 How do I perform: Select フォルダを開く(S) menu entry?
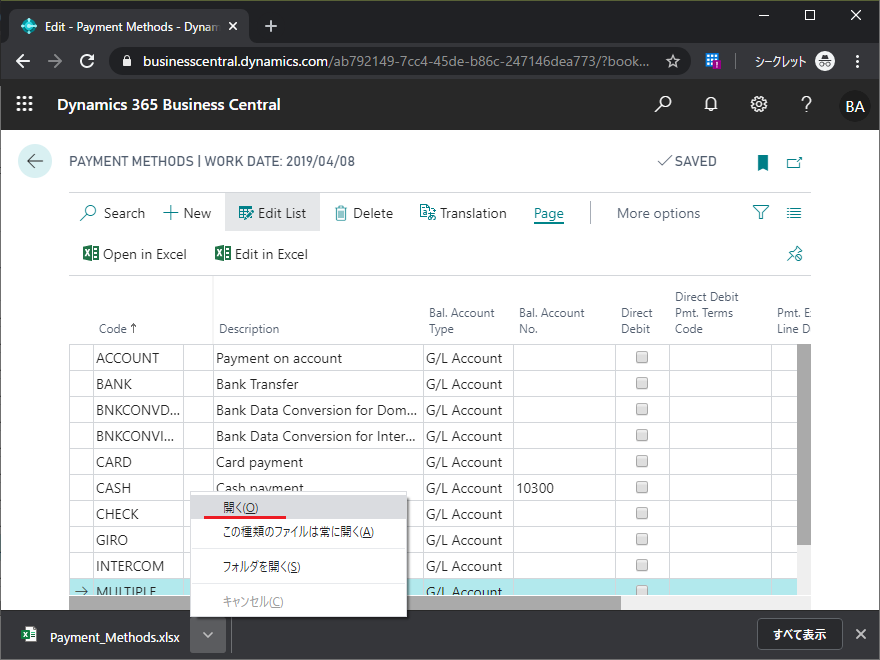point(299,566)
